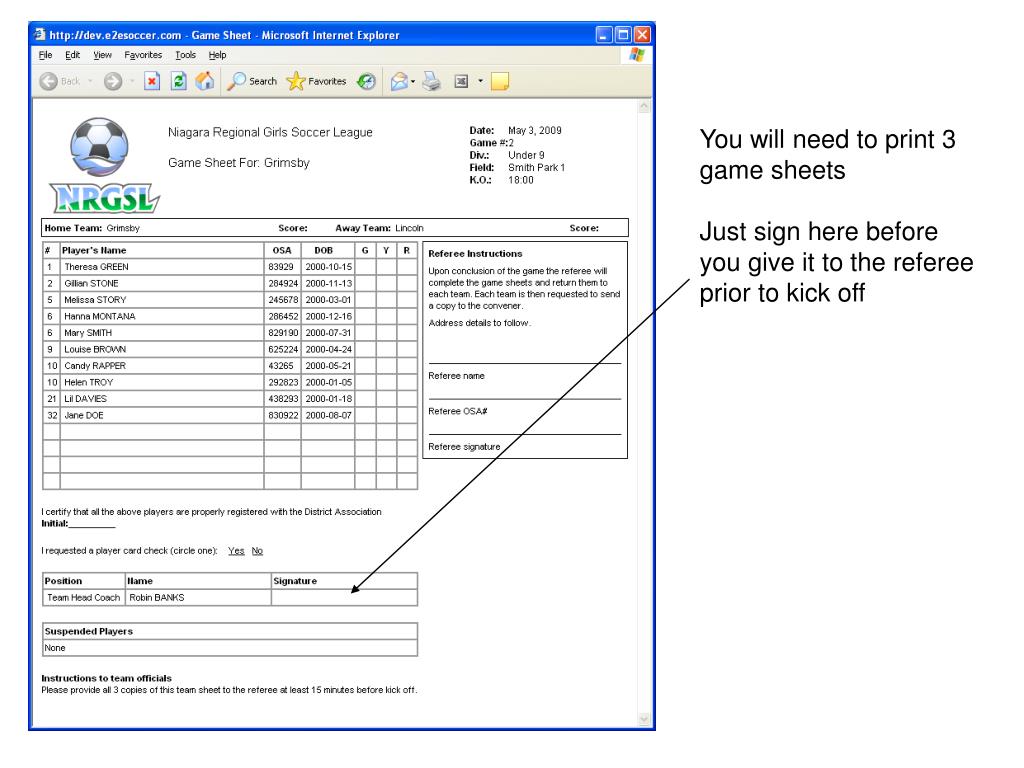Click the Referee Instructions heading

[x=475, y=253]
